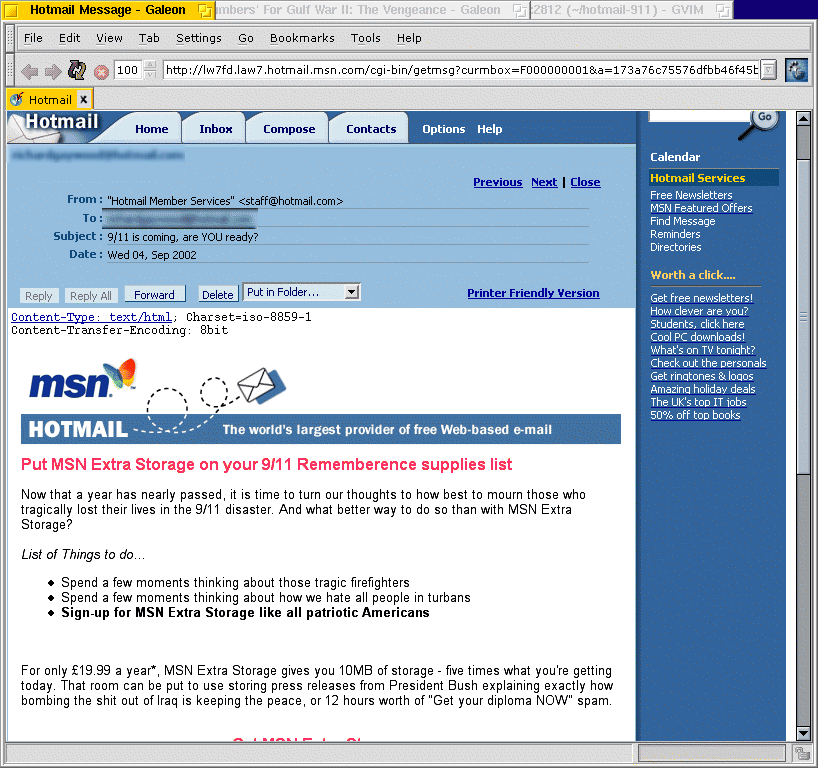This screenshot has height=768, width=818.
Task: Click the Hotmail Message window menu icon
Action: pyautogui.click(x=11, y=10)
